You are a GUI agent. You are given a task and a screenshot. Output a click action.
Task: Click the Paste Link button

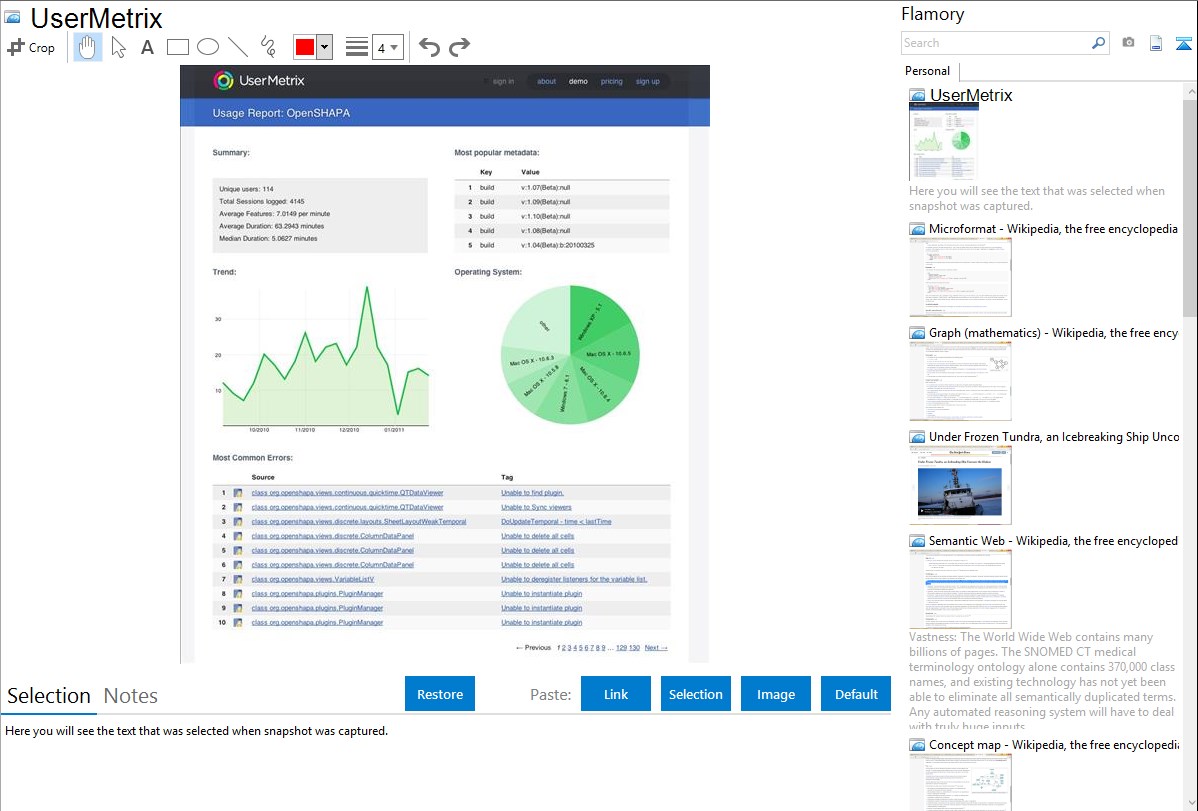616,694
